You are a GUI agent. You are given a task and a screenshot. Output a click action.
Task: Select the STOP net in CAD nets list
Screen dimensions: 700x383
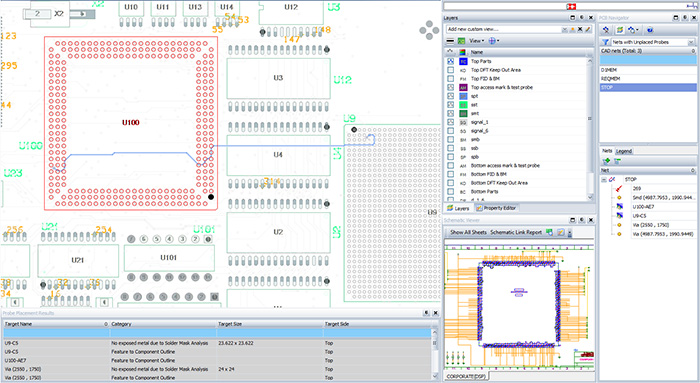[648, 87]
